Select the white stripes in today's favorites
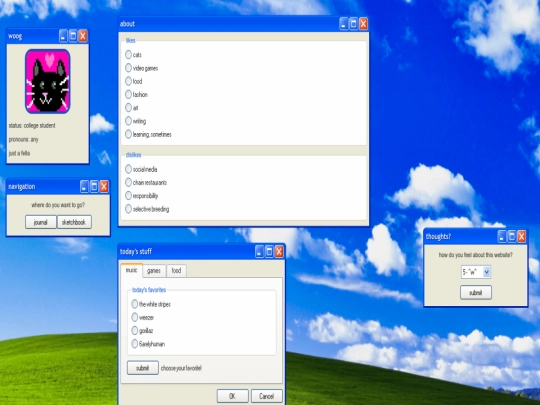 pyautogui.click(x=135, y=304)
